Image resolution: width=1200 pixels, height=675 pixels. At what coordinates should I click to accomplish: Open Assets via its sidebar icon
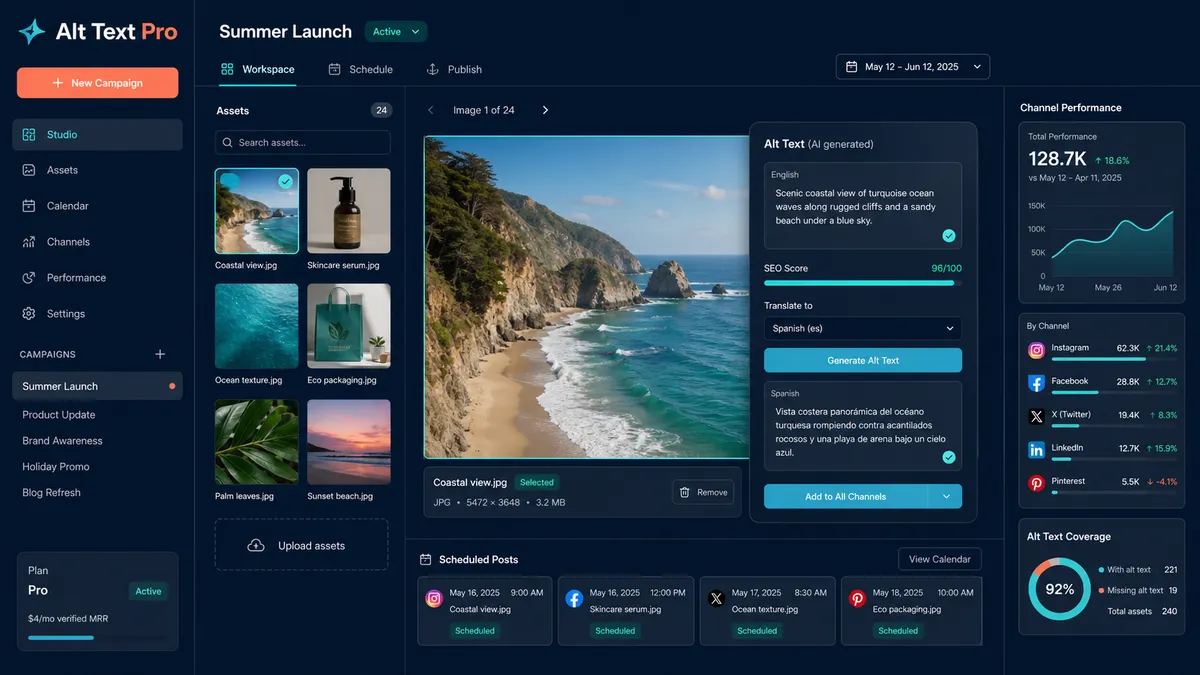(28, 170)
